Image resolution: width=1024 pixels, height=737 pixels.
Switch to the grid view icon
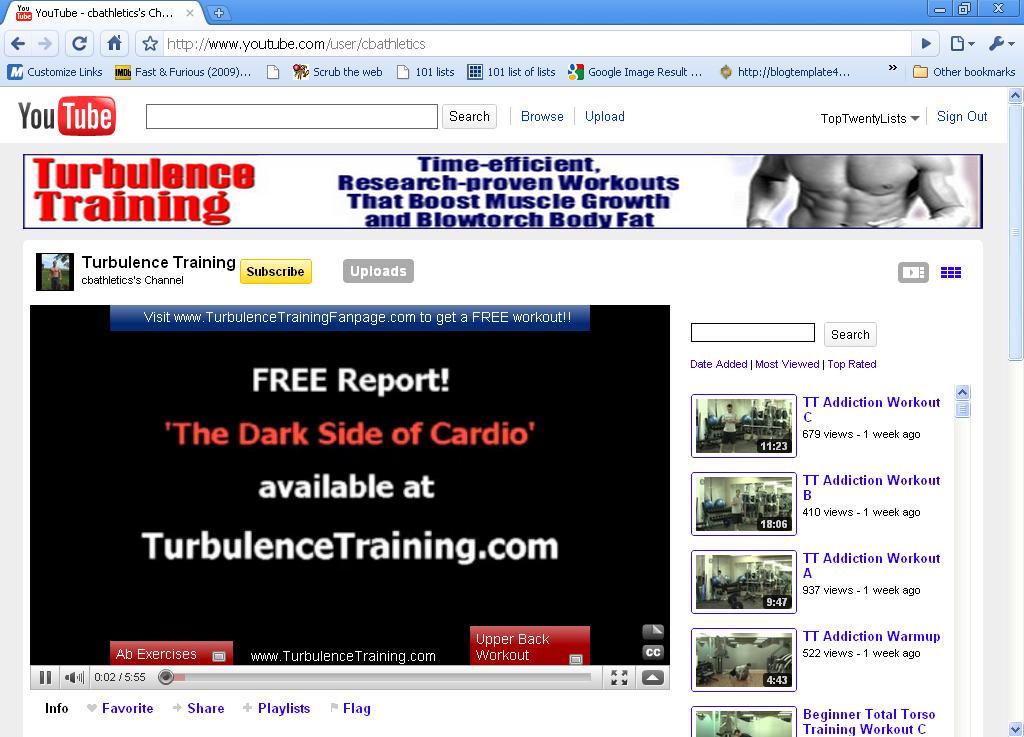(951, 272)
